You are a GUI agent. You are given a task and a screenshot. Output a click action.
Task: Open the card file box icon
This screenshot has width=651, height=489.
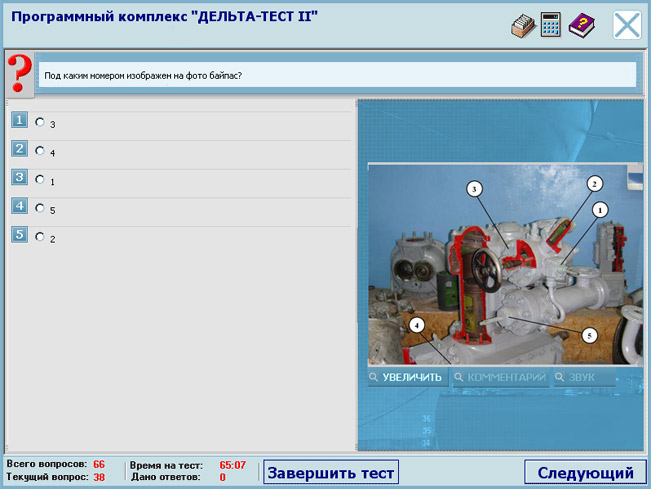coord(523,26)
